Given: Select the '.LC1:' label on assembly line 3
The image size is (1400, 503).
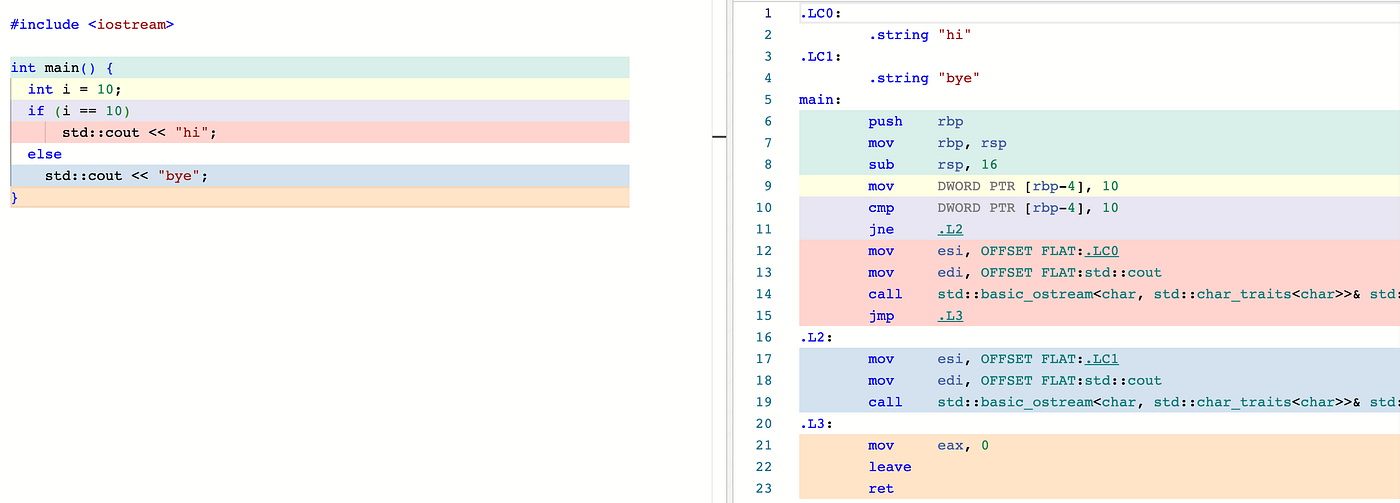Looking at the screenshot, I should pos(820,56).
